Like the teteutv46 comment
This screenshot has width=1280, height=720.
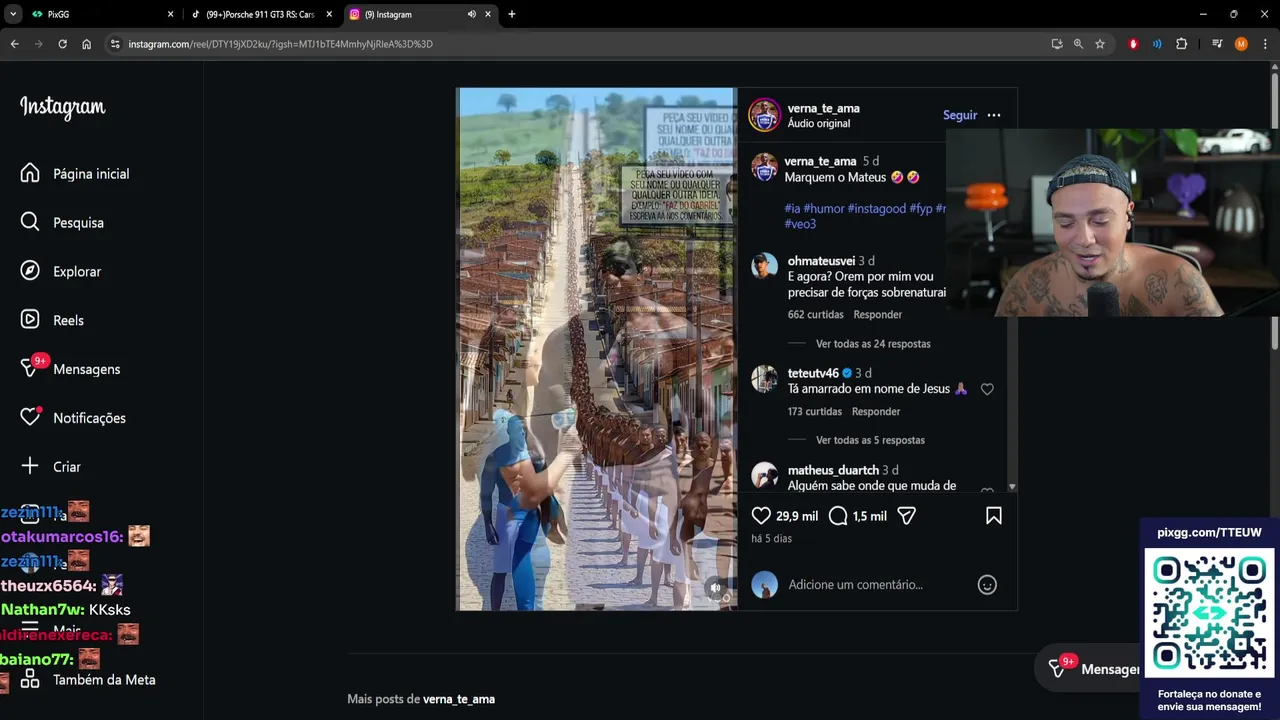click(987, 389)
